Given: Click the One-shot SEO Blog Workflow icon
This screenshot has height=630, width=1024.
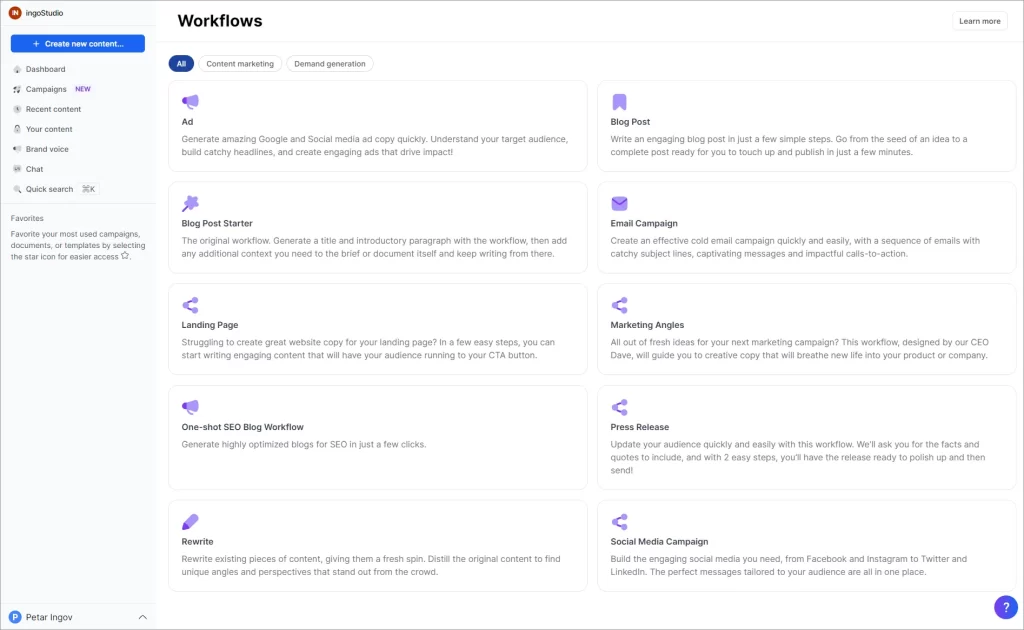Looking at the screenshot, I should tap(190, 406).
